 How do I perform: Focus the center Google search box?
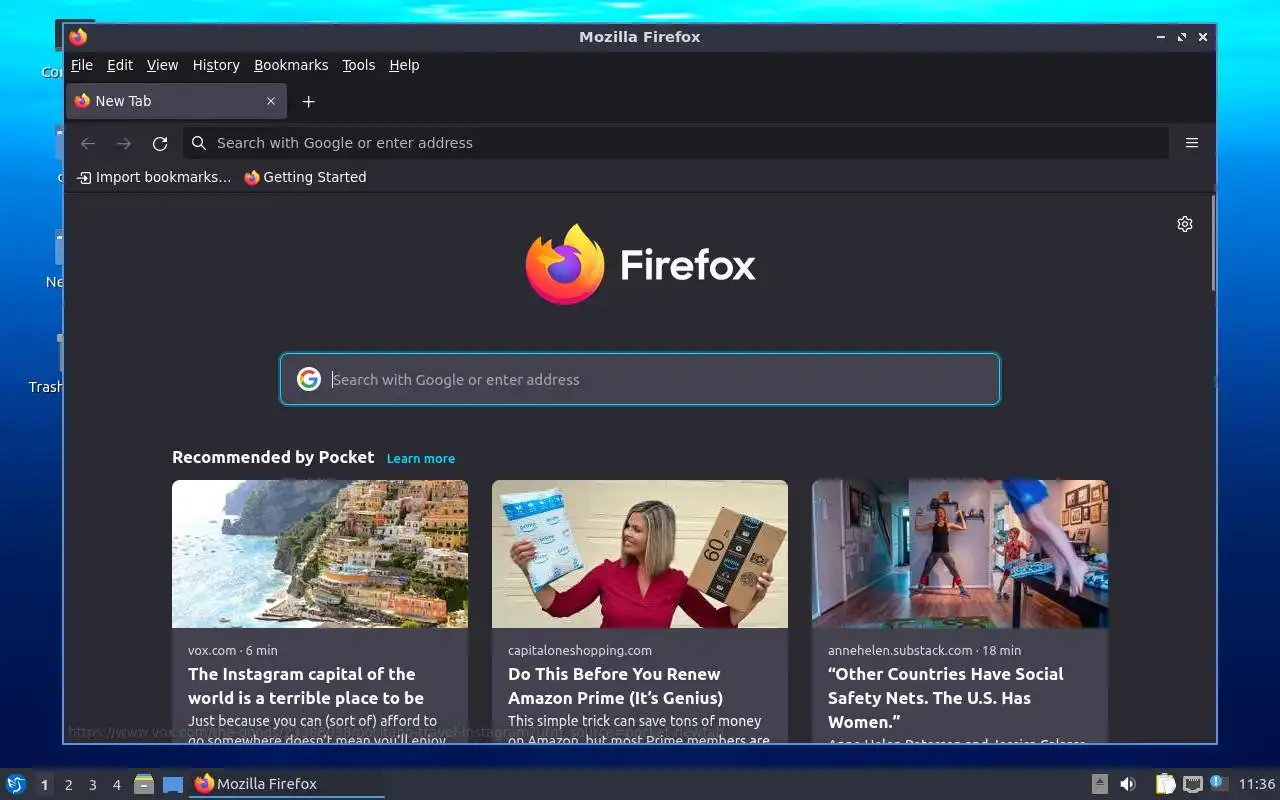coord(640,379)
